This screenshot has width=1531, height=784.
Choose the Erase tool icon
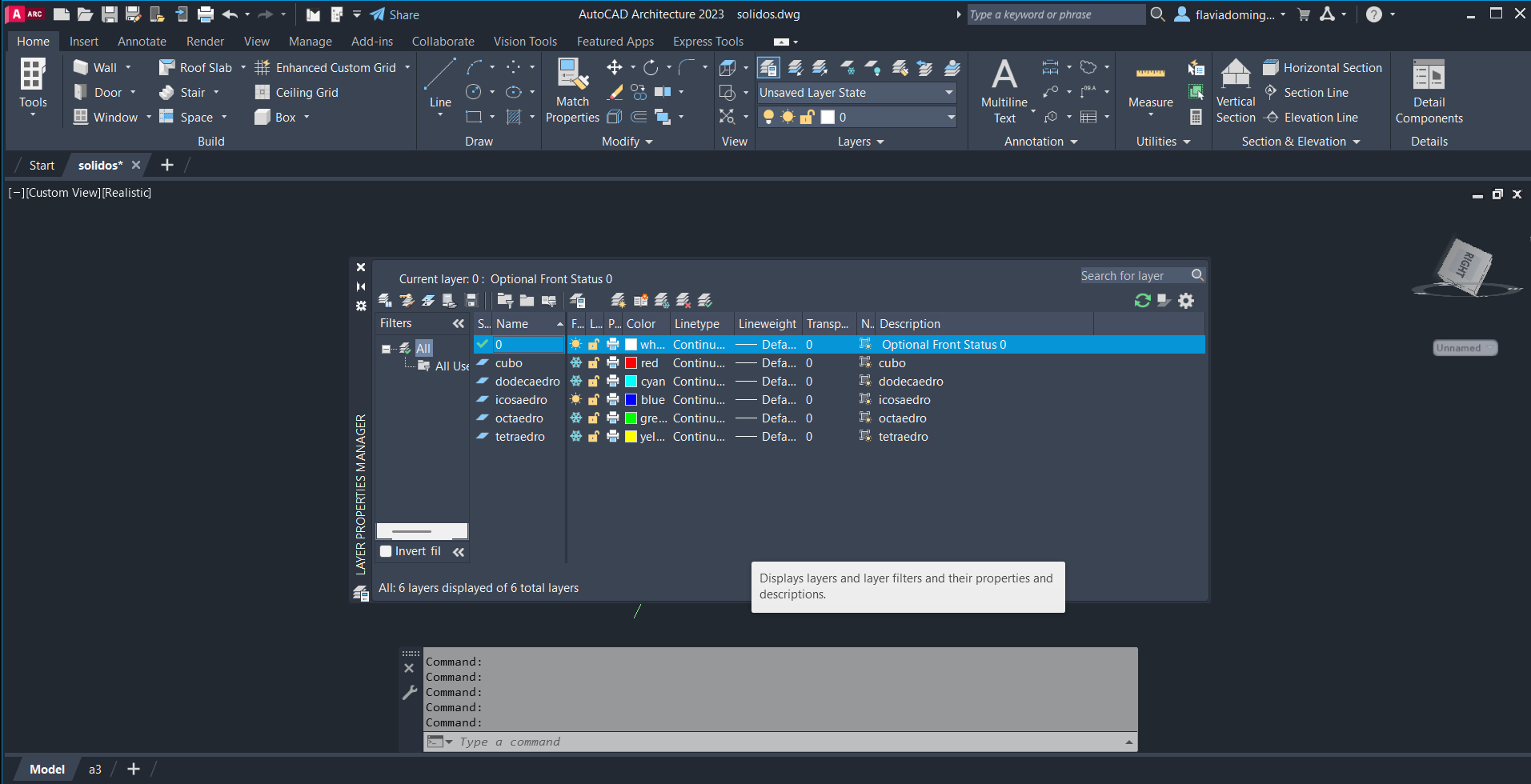coord(615,92)
